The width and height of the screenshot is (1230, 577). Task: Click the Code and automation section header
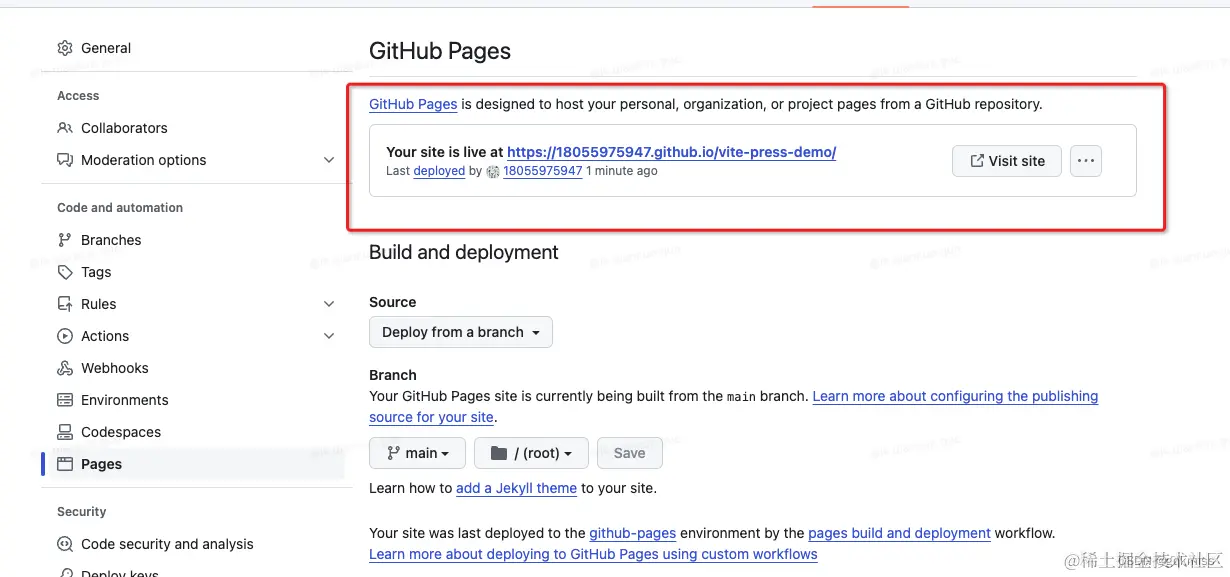click(120, 208)
